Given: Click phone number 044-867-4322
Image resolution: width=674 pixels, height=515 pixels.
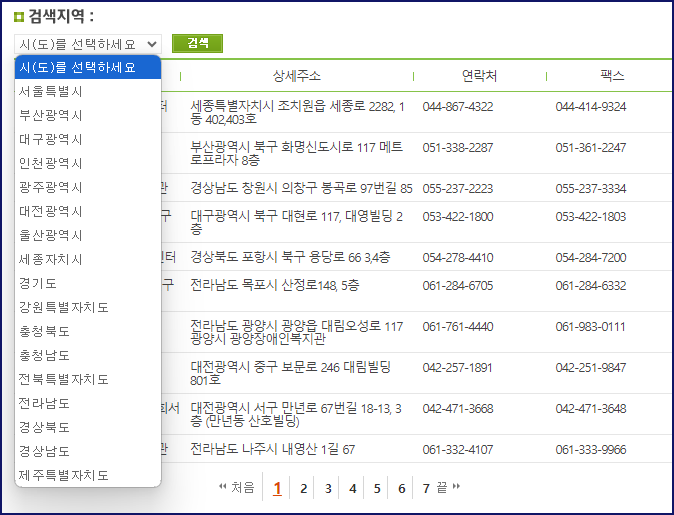Looking at the screenshot, I should click(458, 107).
